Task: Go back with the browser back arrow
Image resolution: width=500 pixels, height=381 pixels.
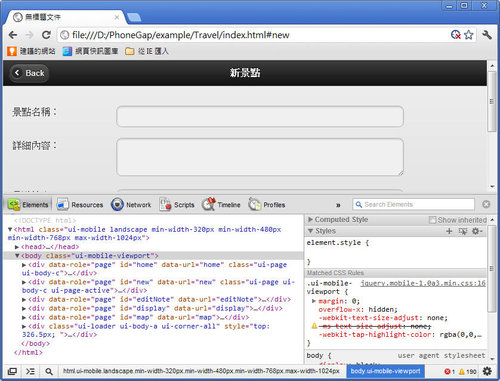Action: 13,35
